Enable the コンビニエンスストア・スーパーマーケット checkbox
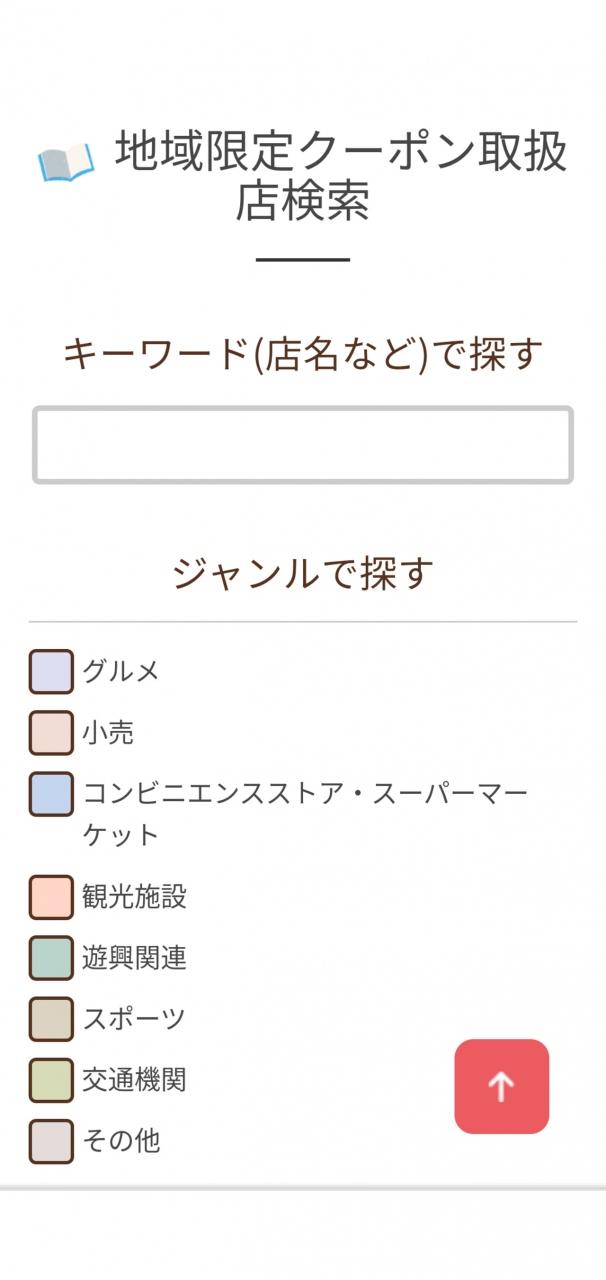The width and height of the screenshot is (606, 1280). pos(51,794)
